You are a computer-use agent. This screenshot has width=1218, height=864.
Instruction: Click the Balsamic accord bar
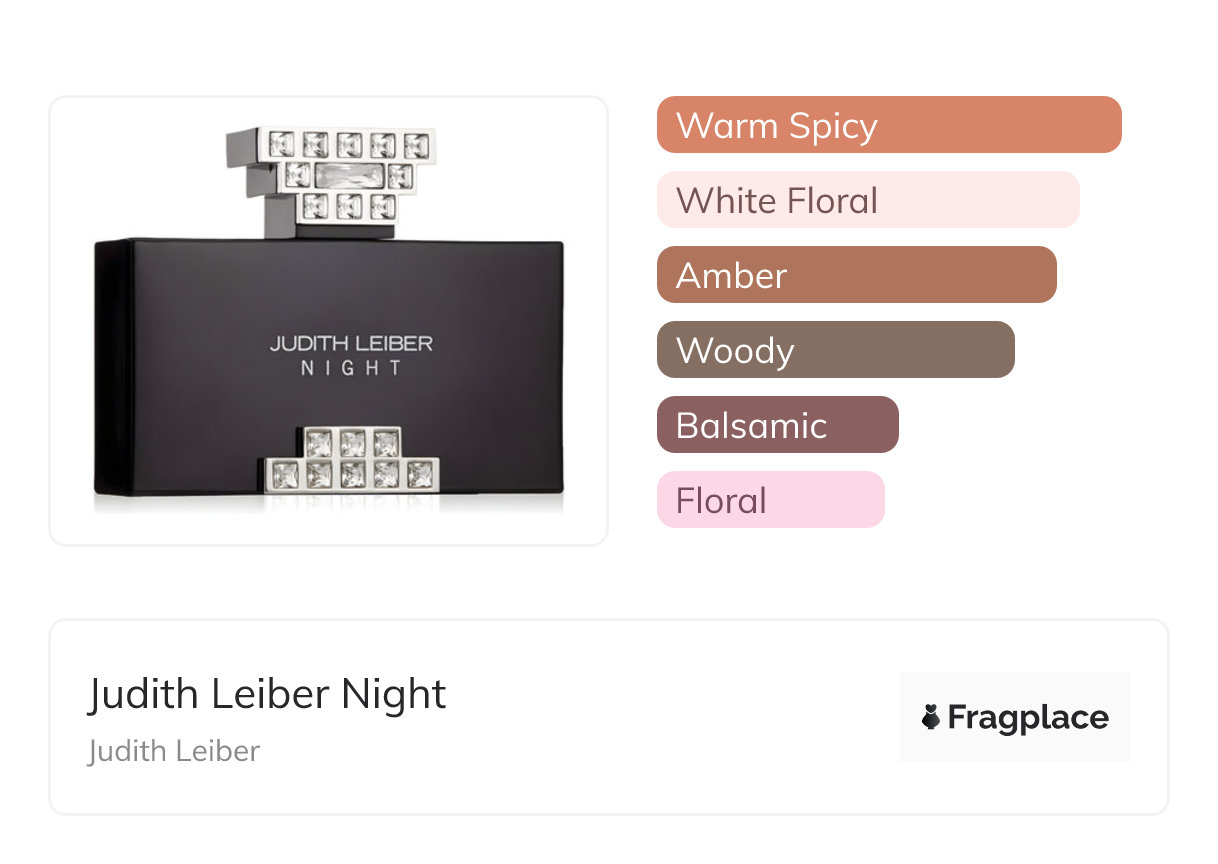777,425
